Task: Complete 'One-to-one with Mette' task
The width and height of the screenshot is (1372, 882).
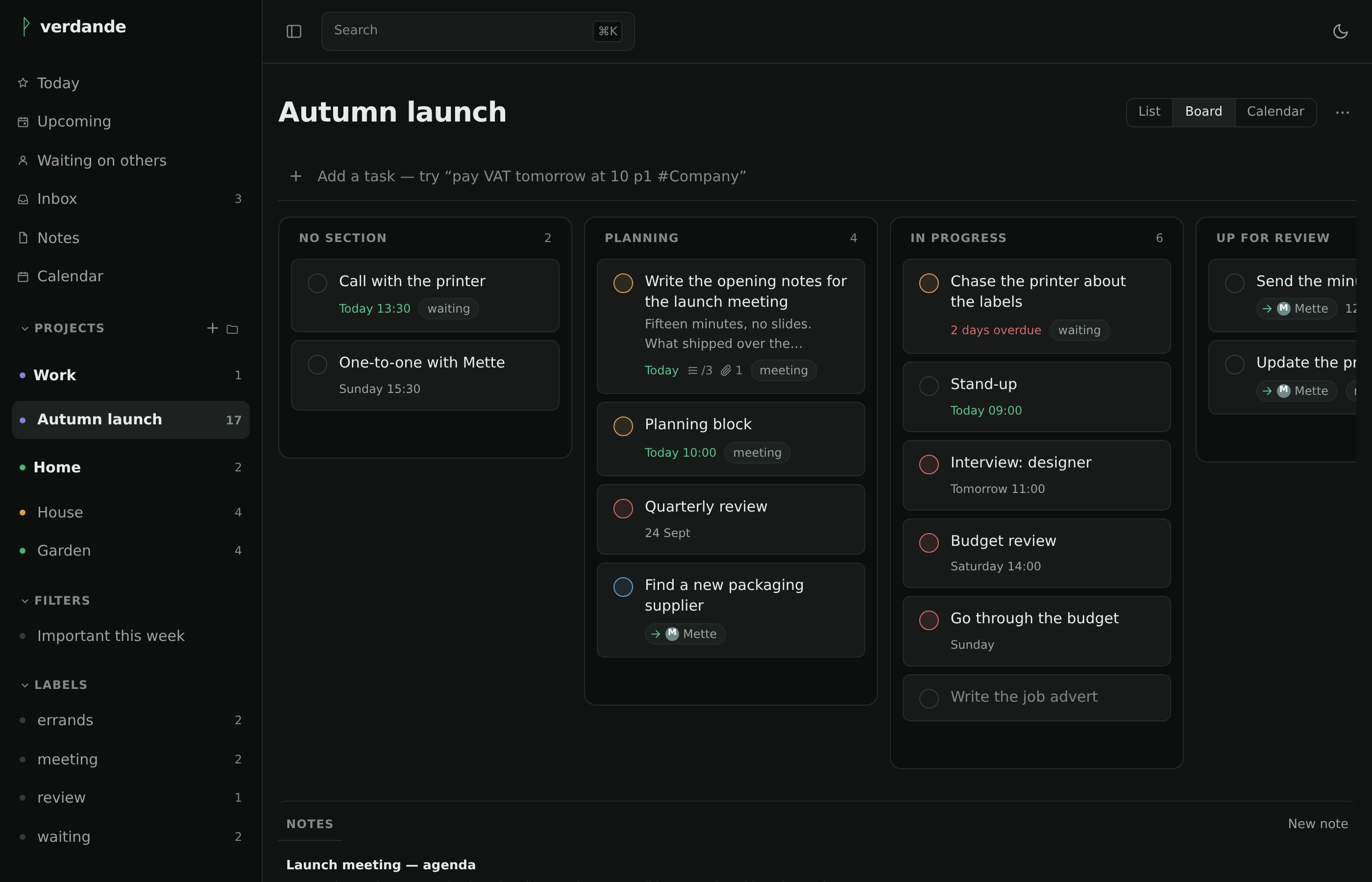Action: click(x=317, y=364)
